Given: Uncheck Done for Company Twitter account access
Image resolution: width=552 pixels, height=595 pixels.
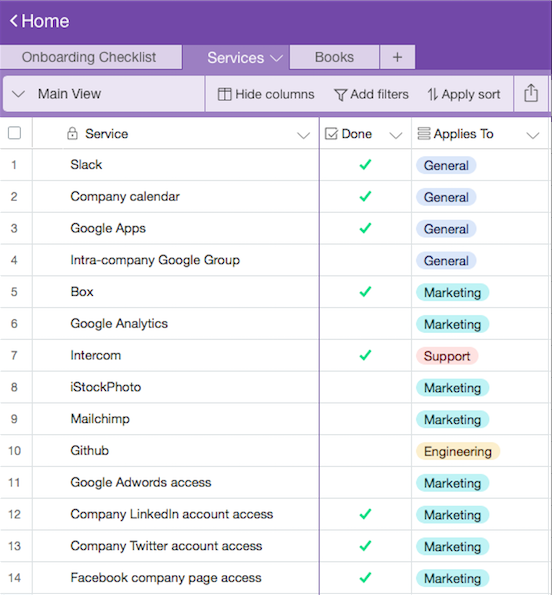Looking at the screenshot, I should point(365,546).
